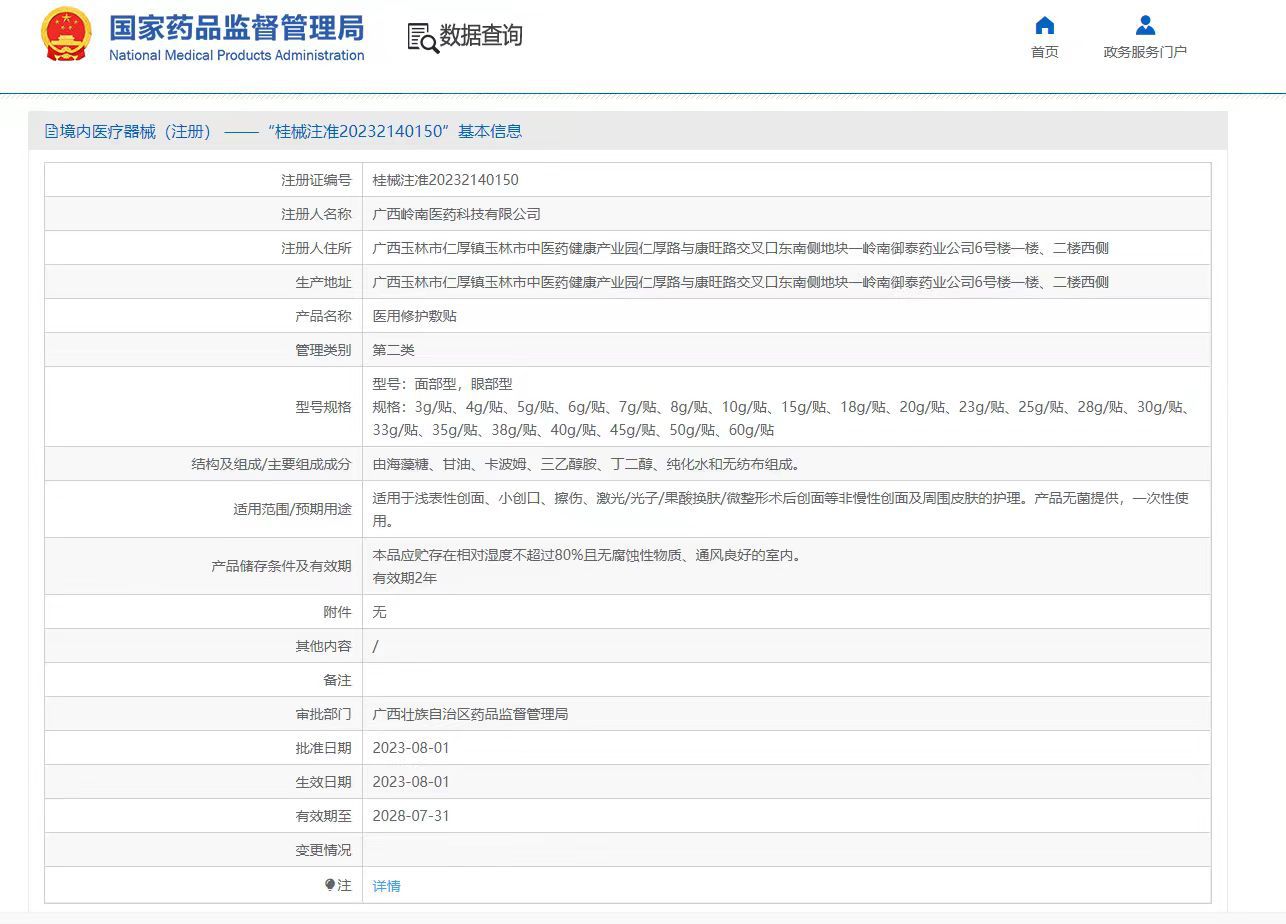1286x924 pixels.
Task: Open the 详情 details link
Action: pyautogui.click(x=386, y=885)
